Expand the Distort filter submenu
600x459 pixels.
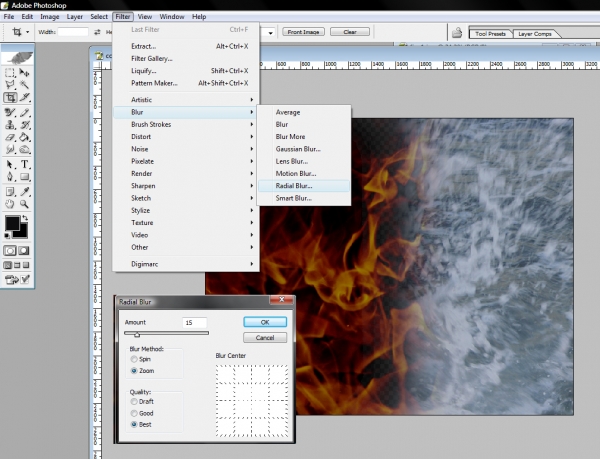[x=186, y=137]
